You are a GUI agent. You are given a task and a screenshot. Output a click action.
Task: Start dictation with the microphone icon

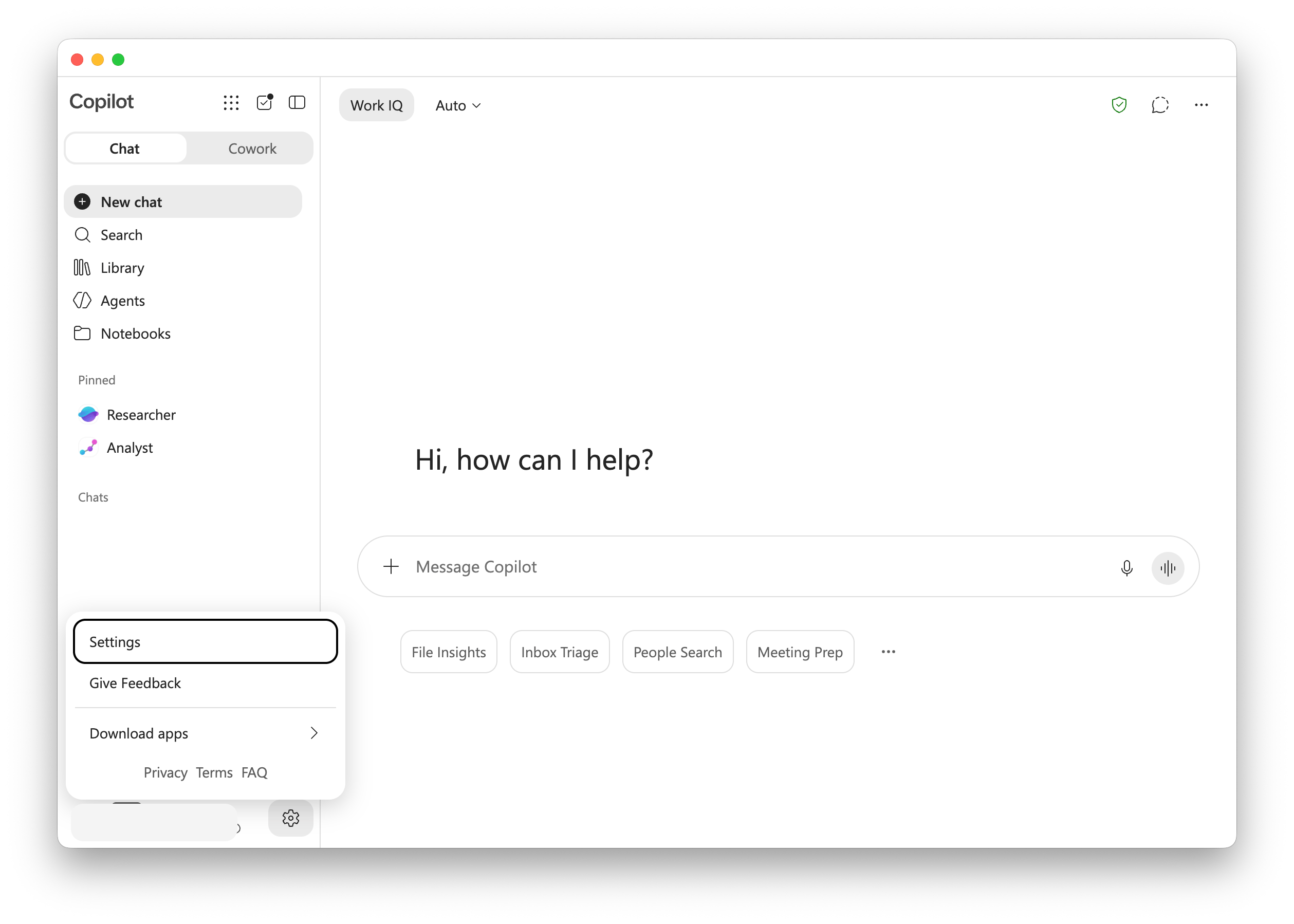click(x=1126, y=568)
